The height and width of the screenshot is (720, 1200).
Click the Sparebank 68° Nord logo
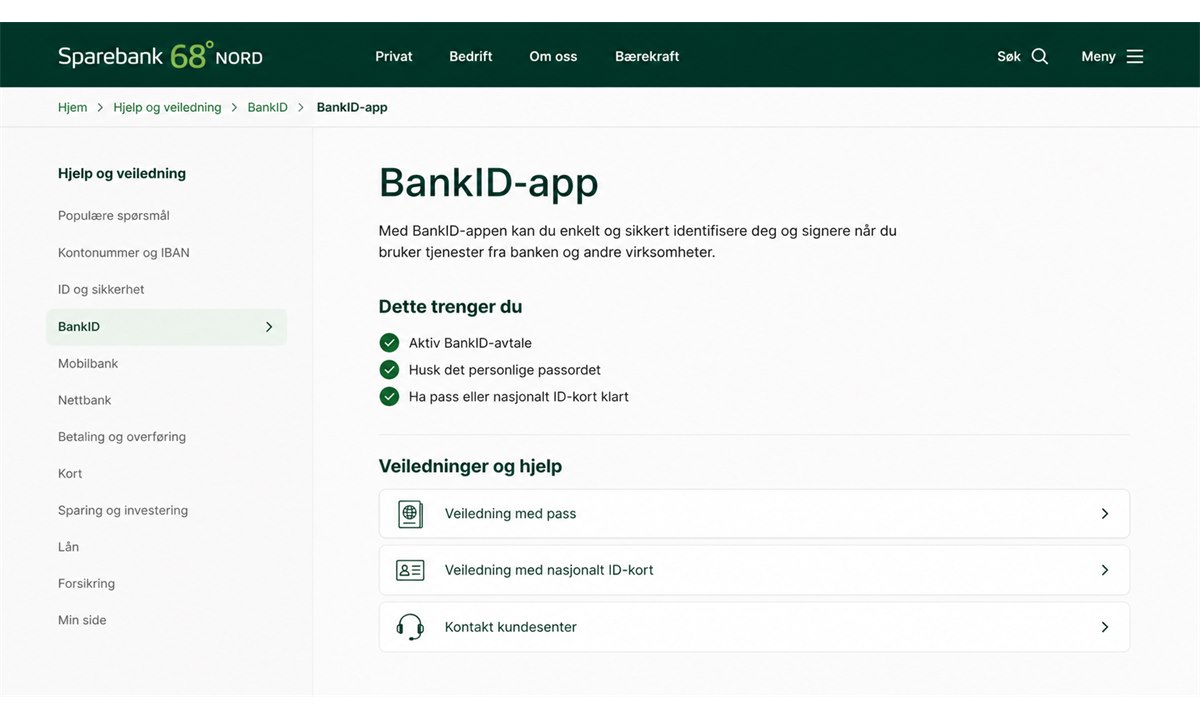(160, 56)
